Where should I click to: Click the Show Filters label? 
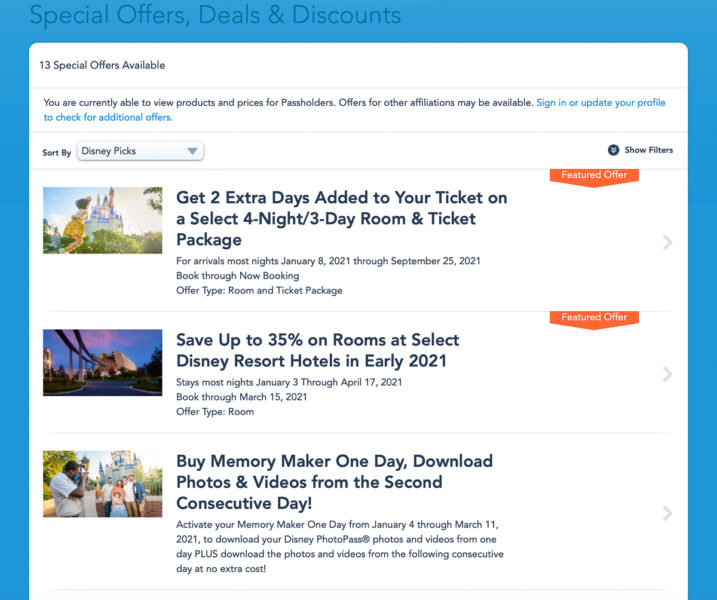(648, 150)
